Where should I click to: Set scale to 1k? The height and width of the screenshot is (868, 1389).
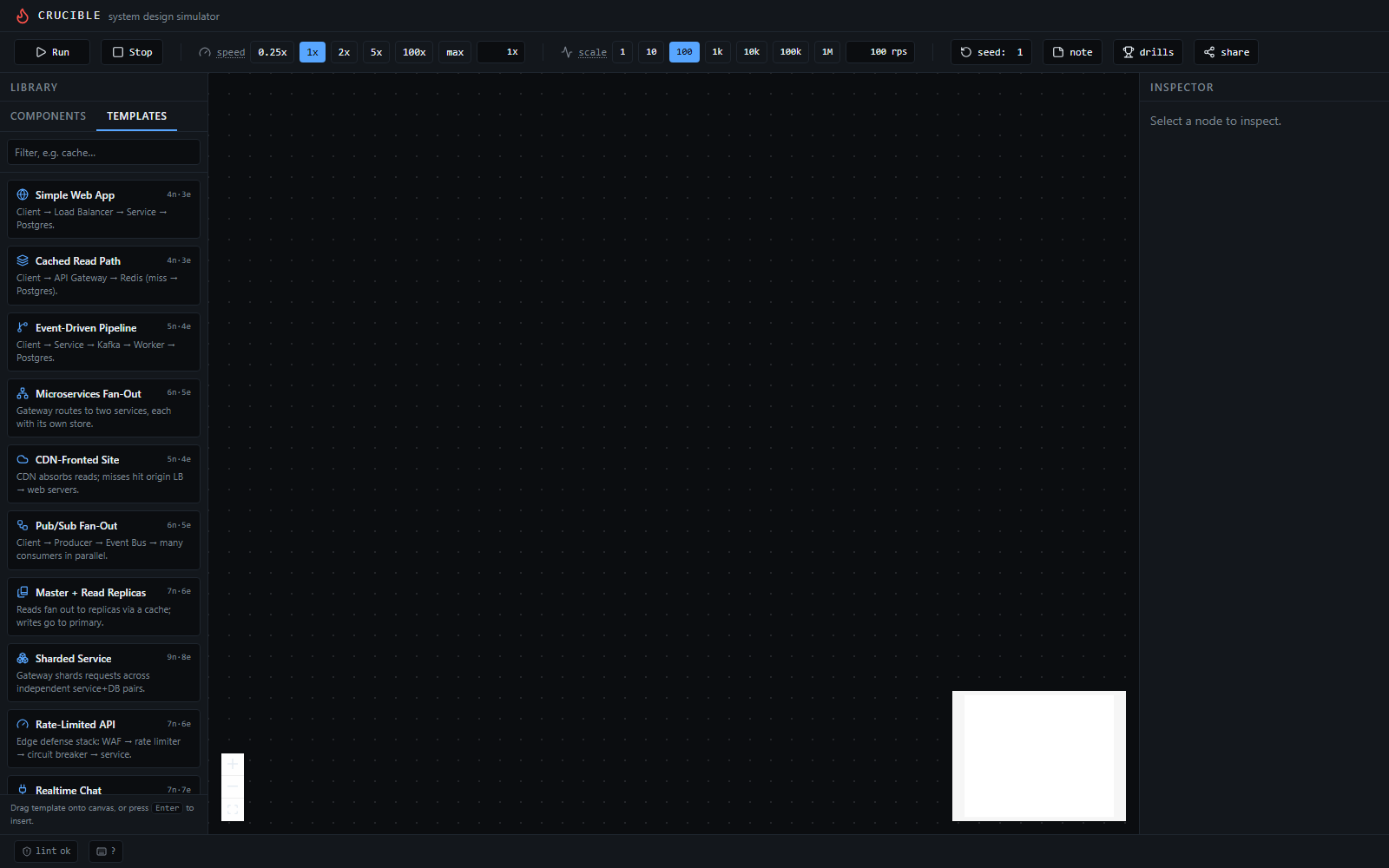[717, 52]
